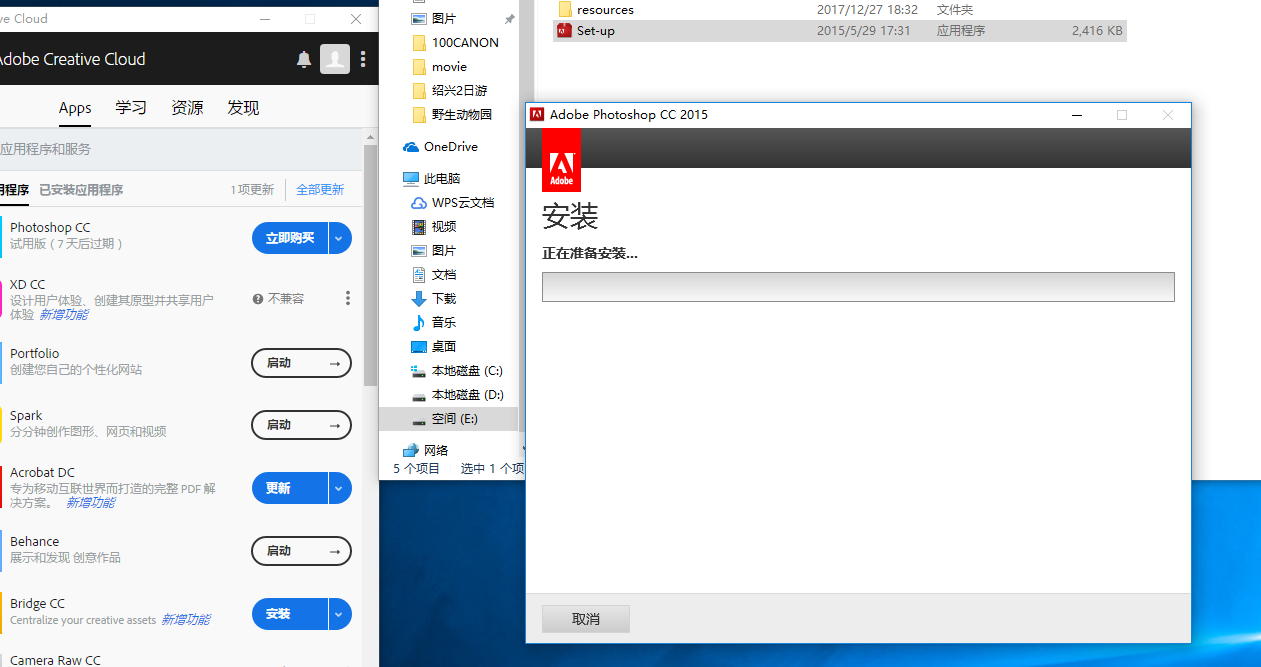Click the Set-up application file icon

(x=564, y=31)
